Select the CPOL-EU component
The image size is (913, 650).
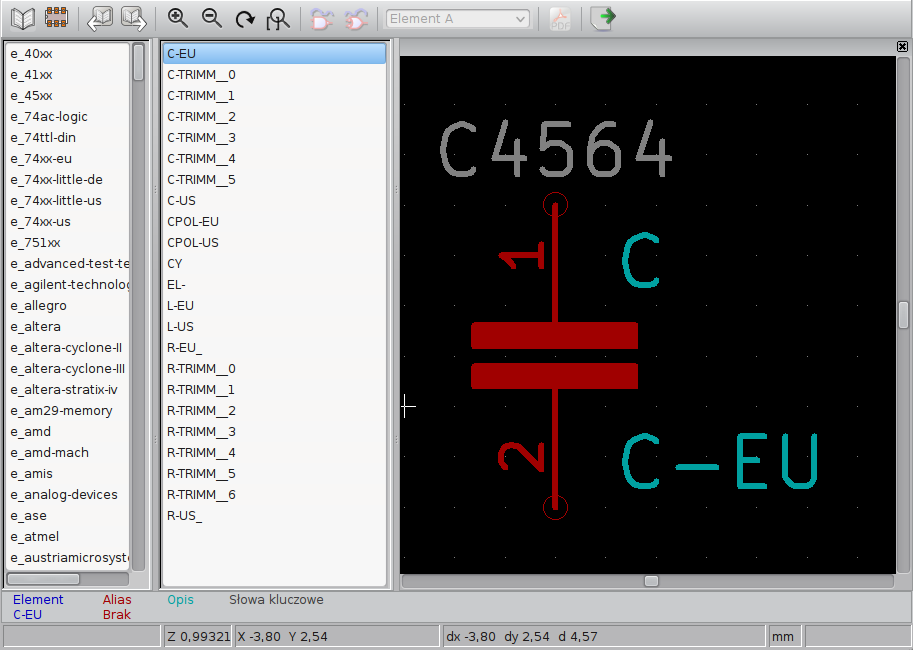193,222
